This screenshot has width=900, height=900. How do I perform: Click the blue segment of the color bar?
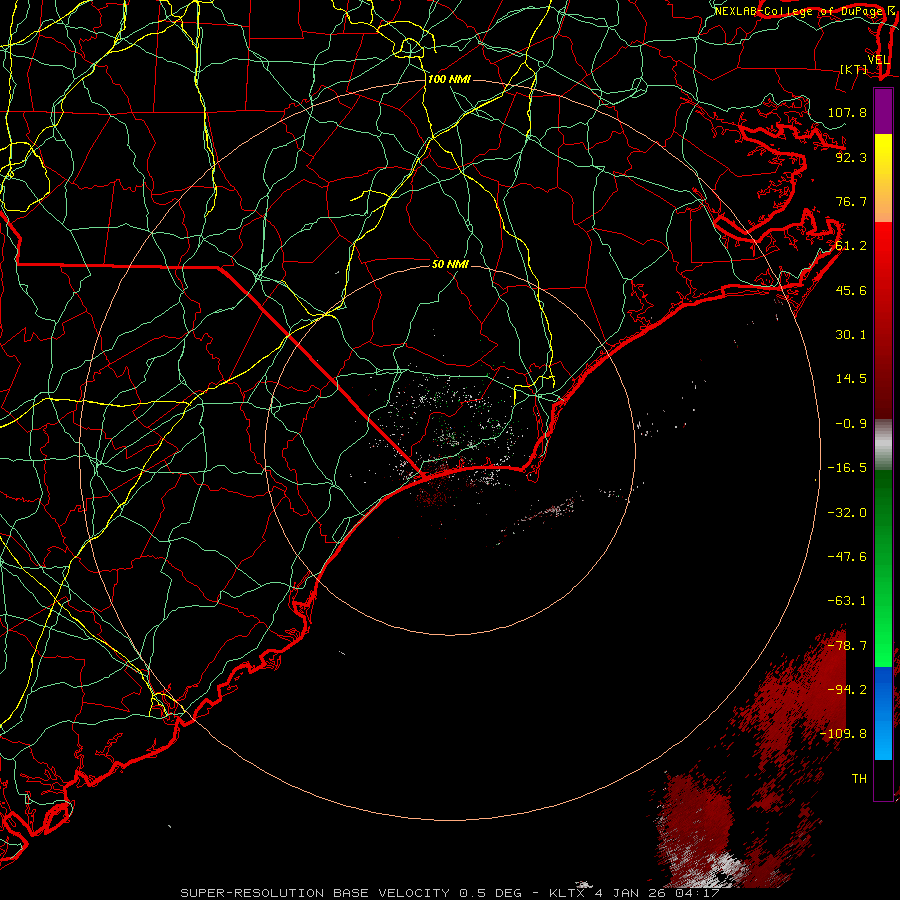coord(883,713)
